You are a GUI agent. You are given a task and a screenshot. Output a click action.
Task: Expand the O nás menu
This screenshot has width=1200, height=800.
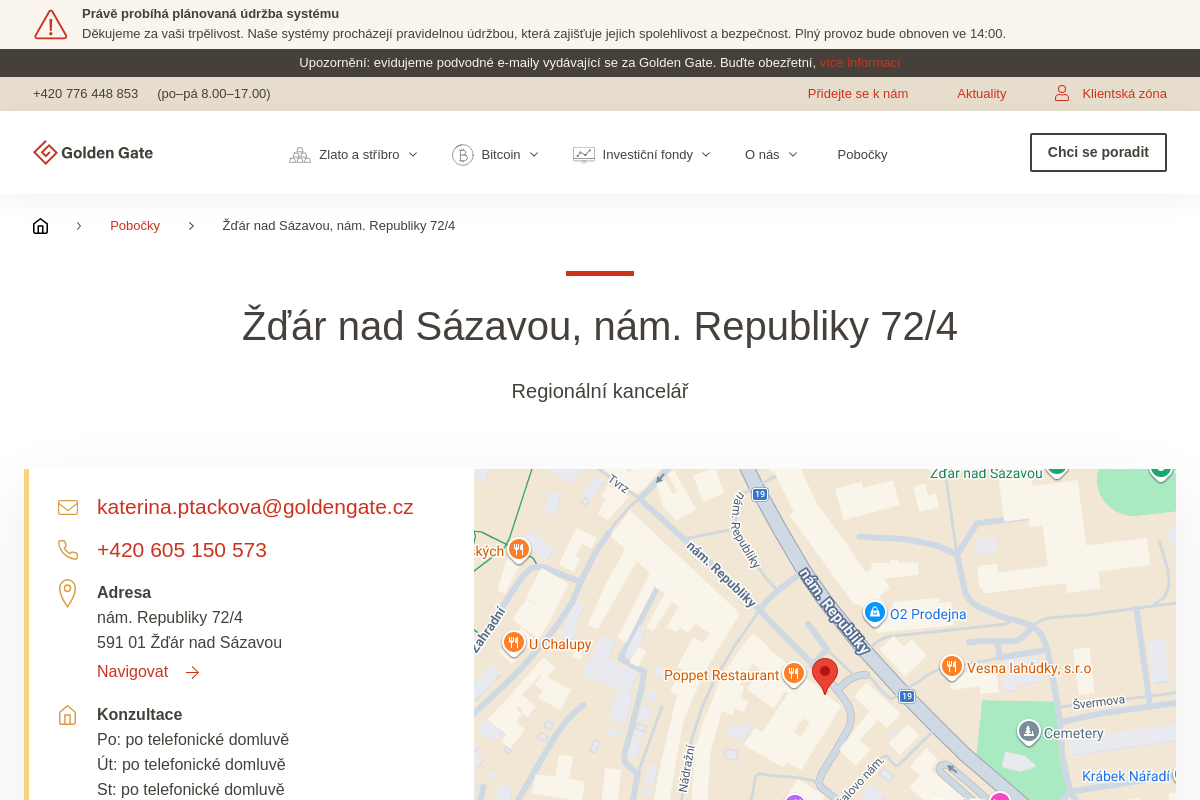[x=771, y=155]
